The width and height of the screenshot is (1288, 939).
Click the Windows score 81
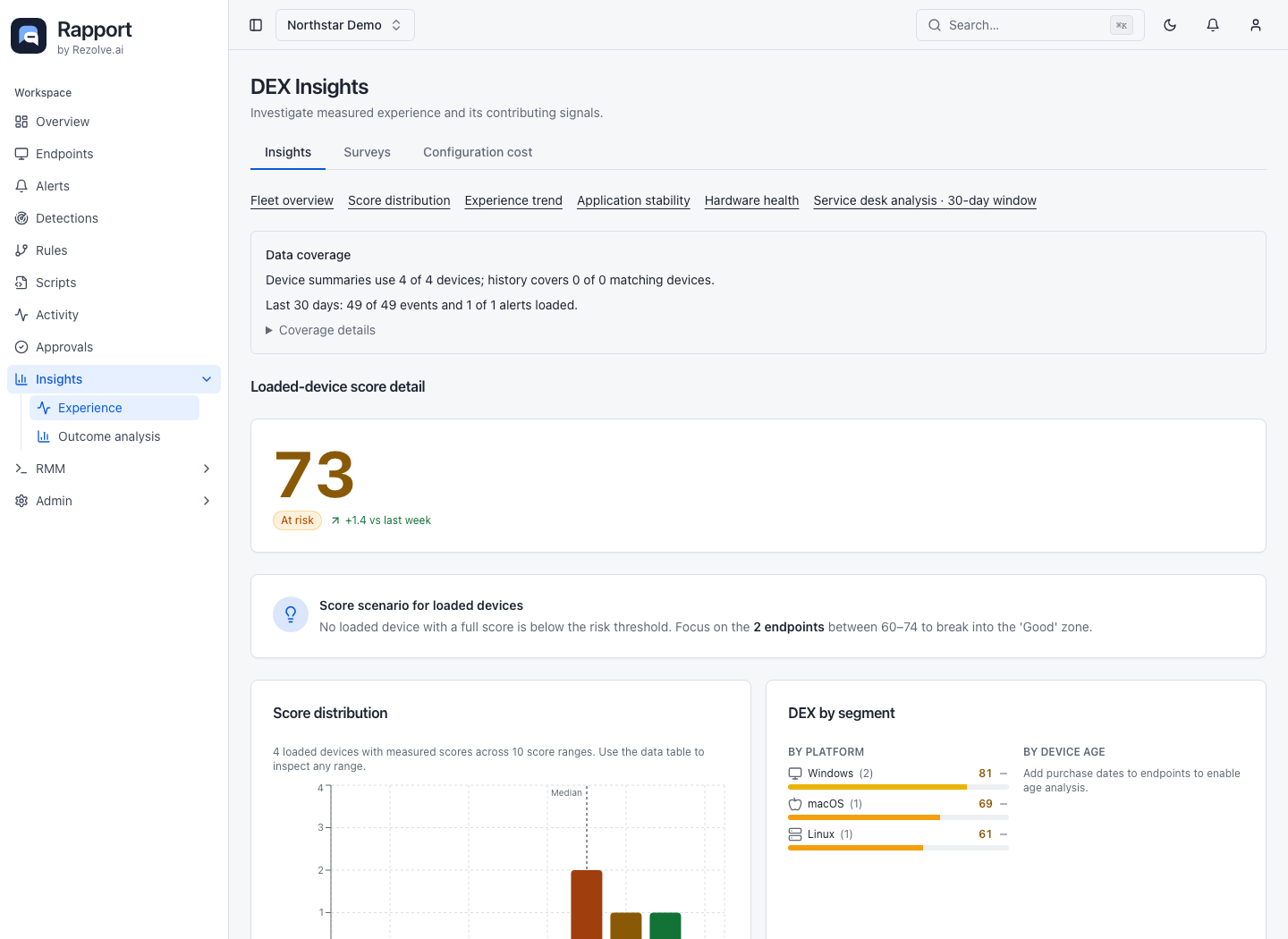[x=985, y=774]
